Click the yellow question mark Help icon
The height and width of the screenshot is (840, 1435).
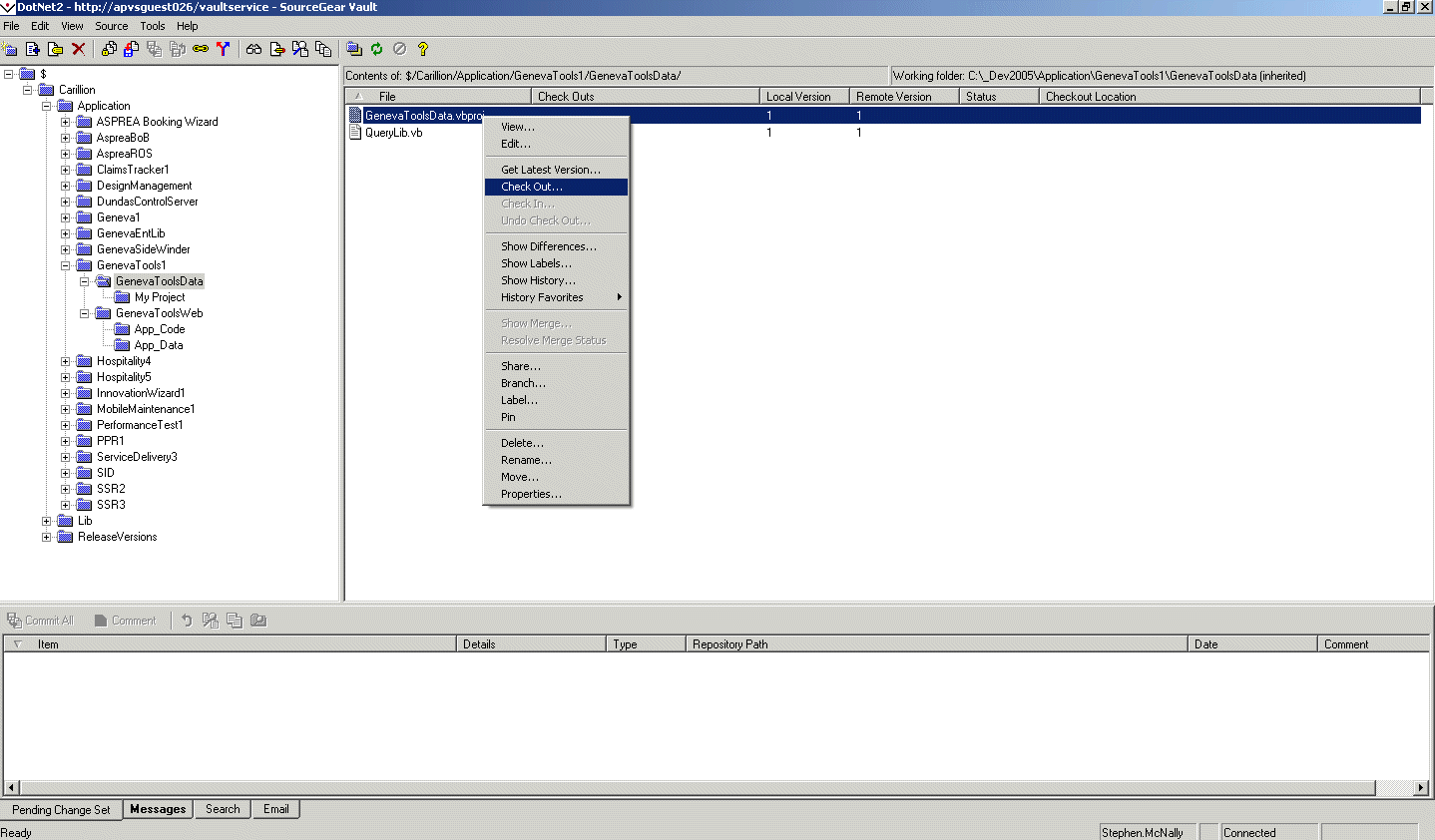pyautogui.click(x=423, y=49)
